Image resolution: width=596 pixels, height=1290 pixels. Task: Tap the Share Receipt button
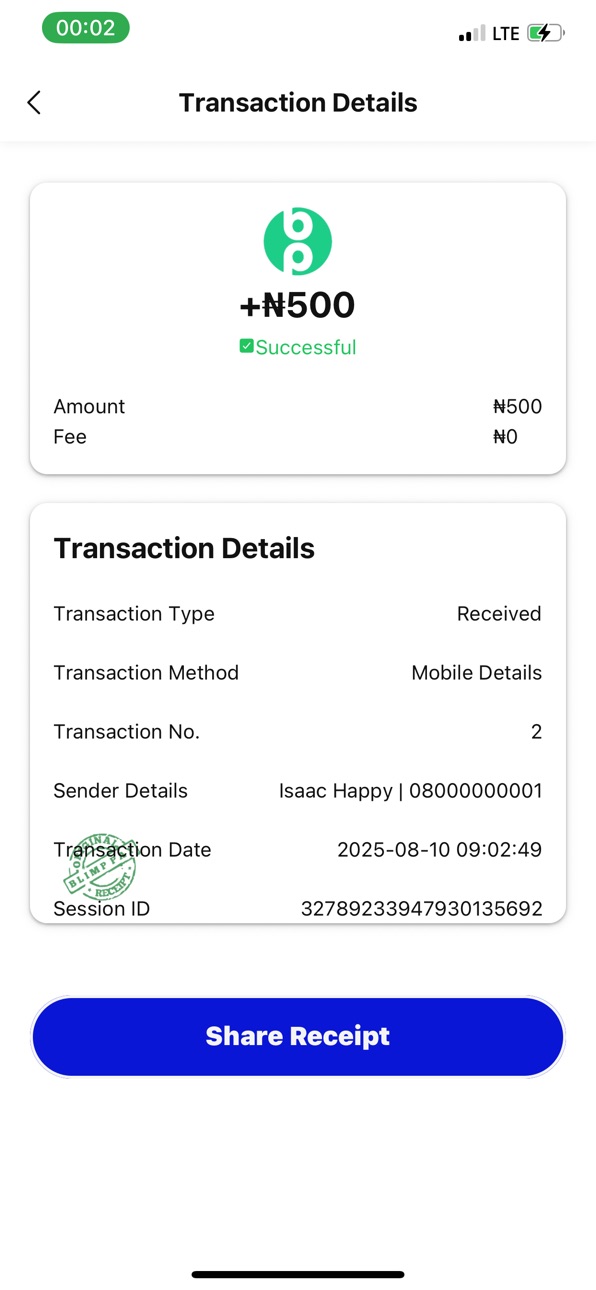(298, 1036)
